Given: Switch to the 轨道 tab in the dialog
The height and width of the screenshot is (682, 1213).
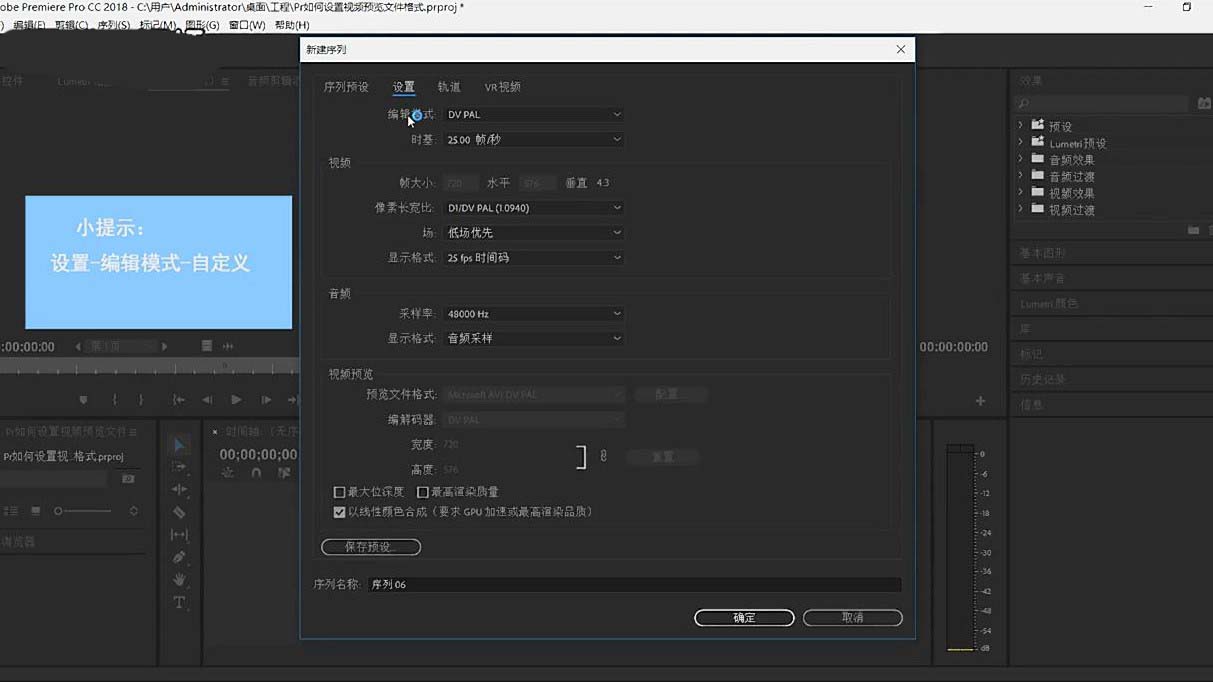Looking at the screenshot, I should tap(450, 87).
